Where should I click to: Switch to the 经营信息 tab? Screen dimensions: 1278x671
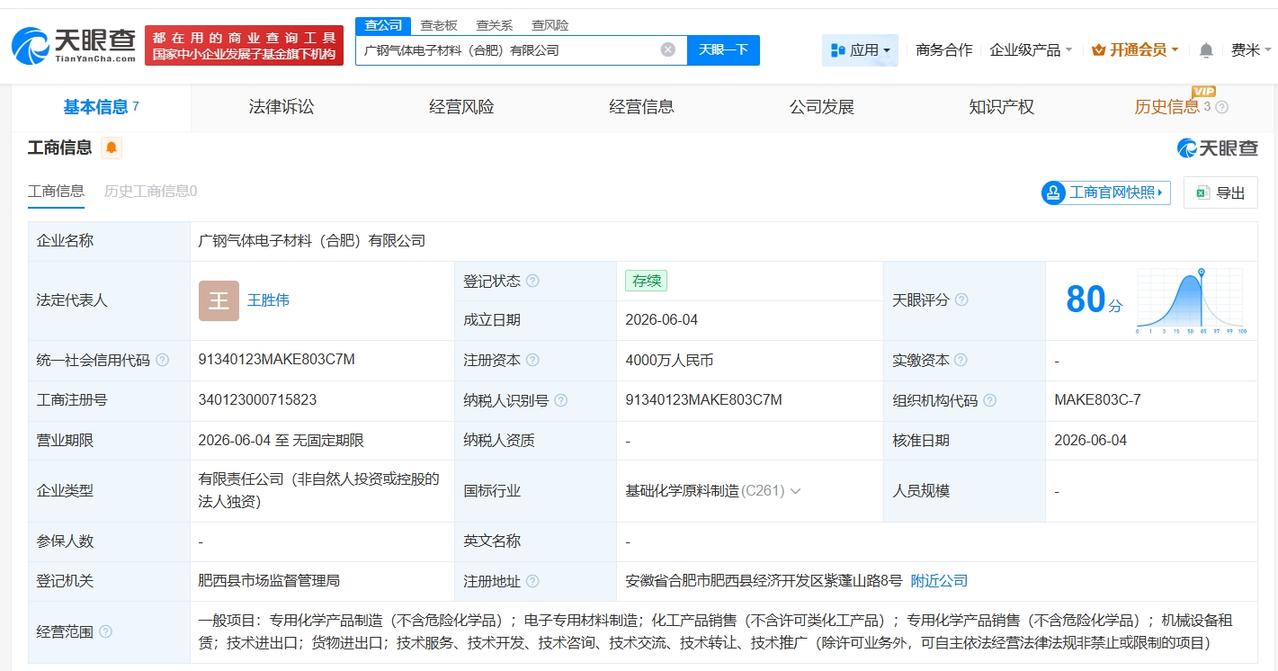point(641,107)
